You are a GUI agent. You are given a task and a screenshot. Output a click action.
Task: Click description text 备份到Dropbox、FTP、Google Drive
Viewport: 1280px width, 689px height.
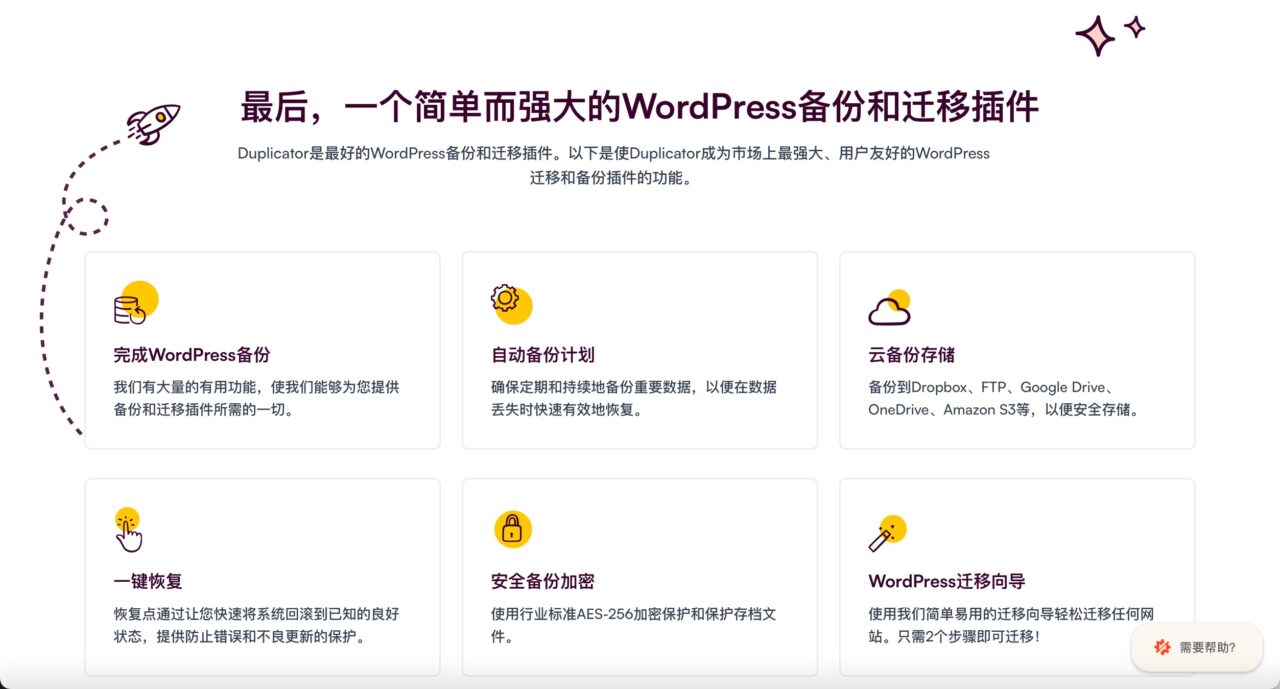(x=1004, y=398)
